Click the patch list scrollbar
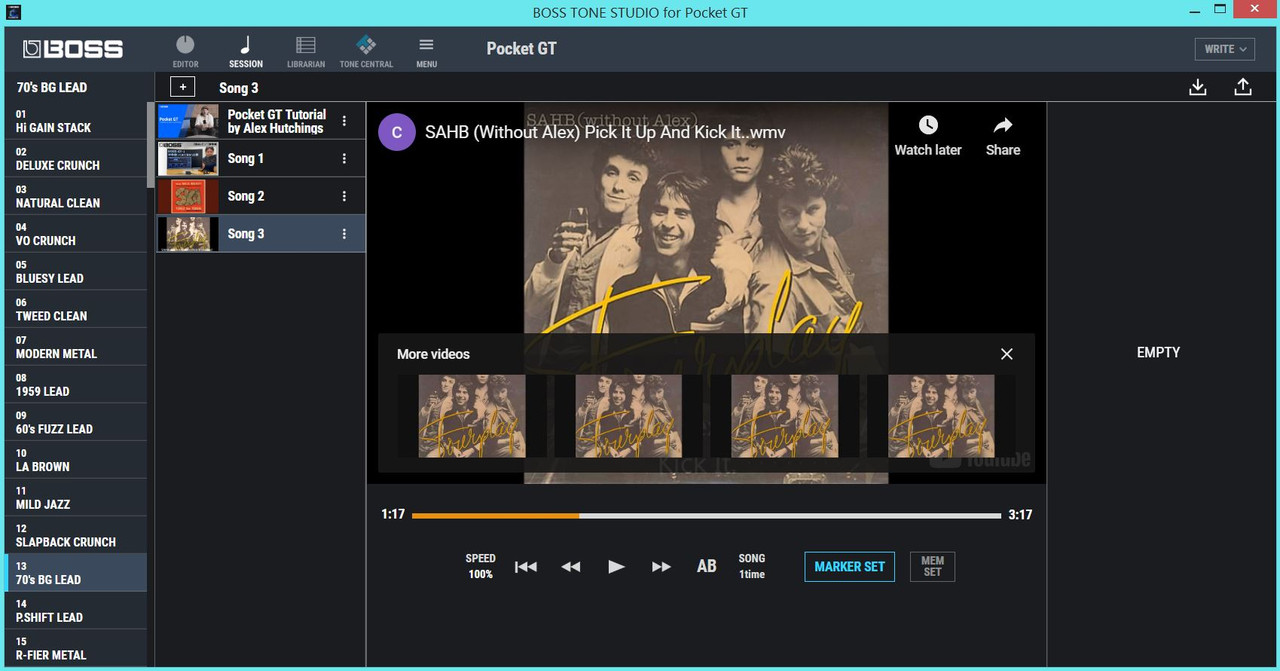The image size is (1280, 671). coord(151,145)
